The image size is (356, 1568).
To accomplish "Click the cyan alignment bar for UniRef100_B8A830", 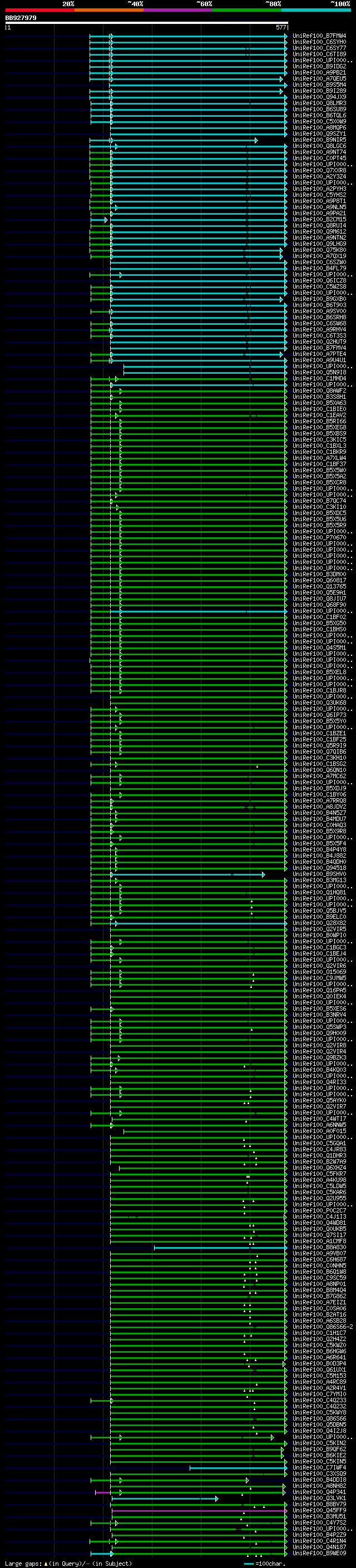I will point(220,1248).
